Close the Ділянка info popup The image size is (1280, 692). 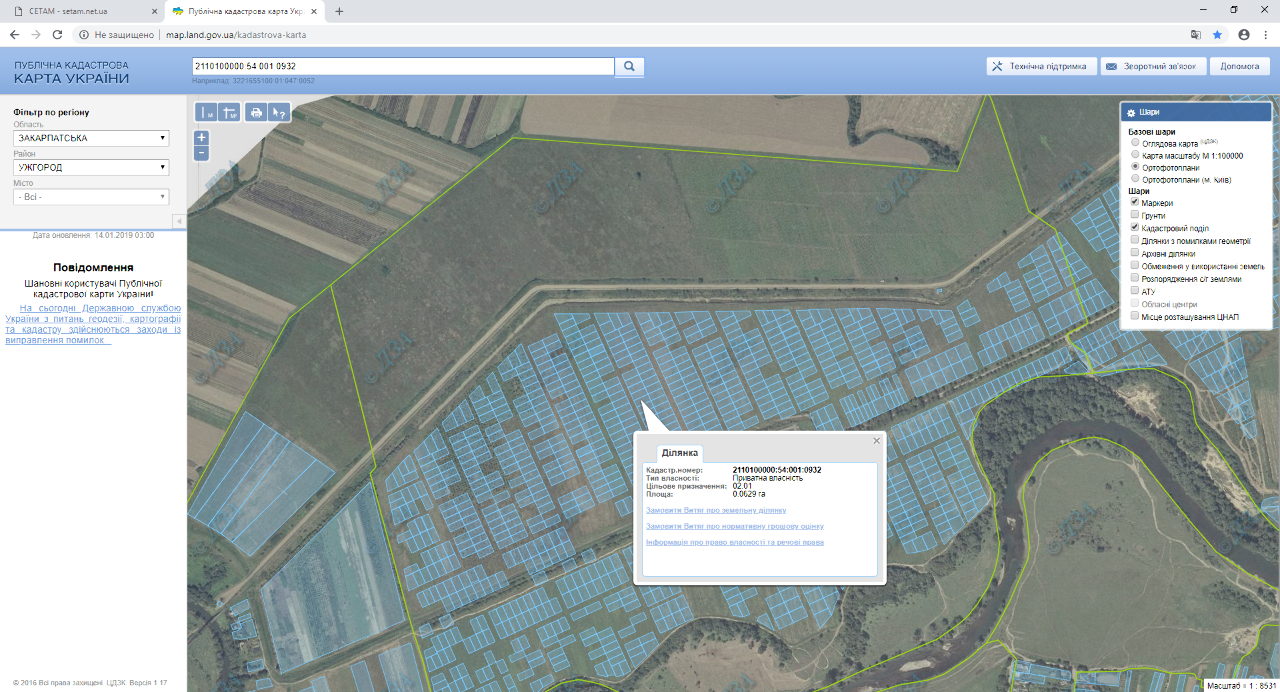point(877,440)
